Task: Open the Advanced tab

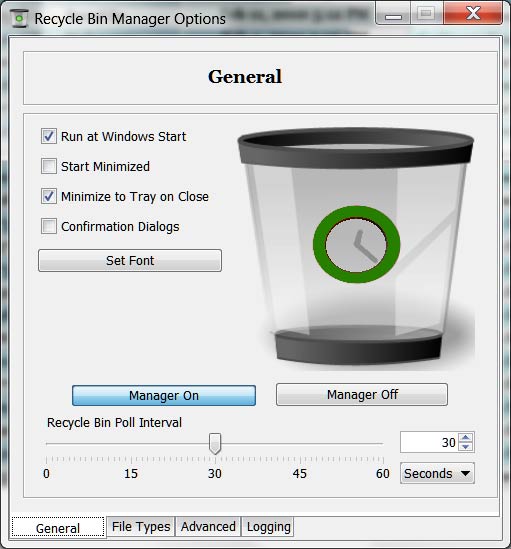Action: coord(208,527)
